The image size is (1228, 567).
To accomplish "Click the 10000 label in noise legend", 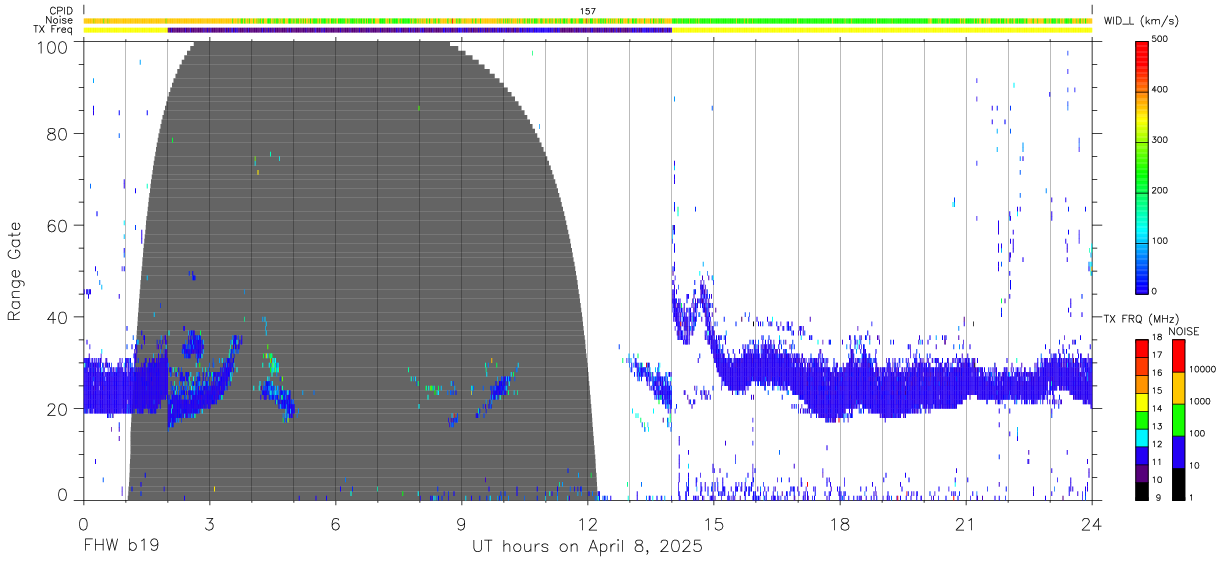I will (x=1203, y=369).
